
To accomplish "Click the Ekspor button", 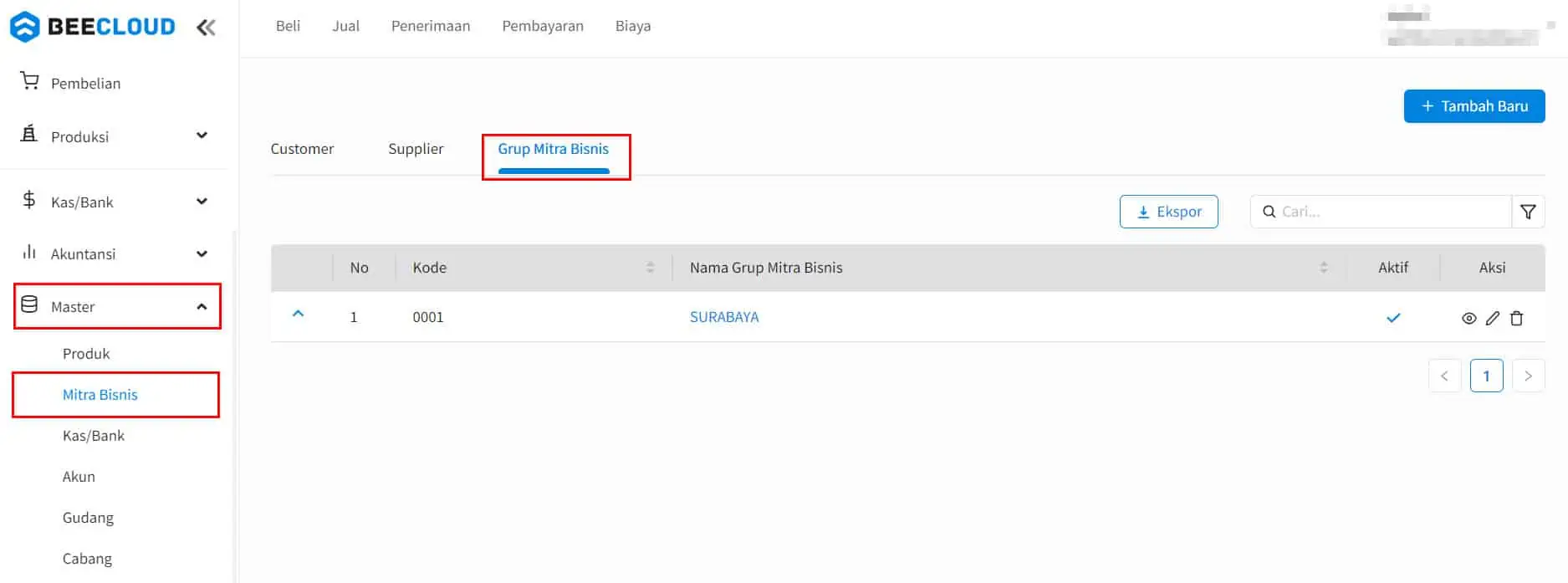I will click(x=1168, y=212).
